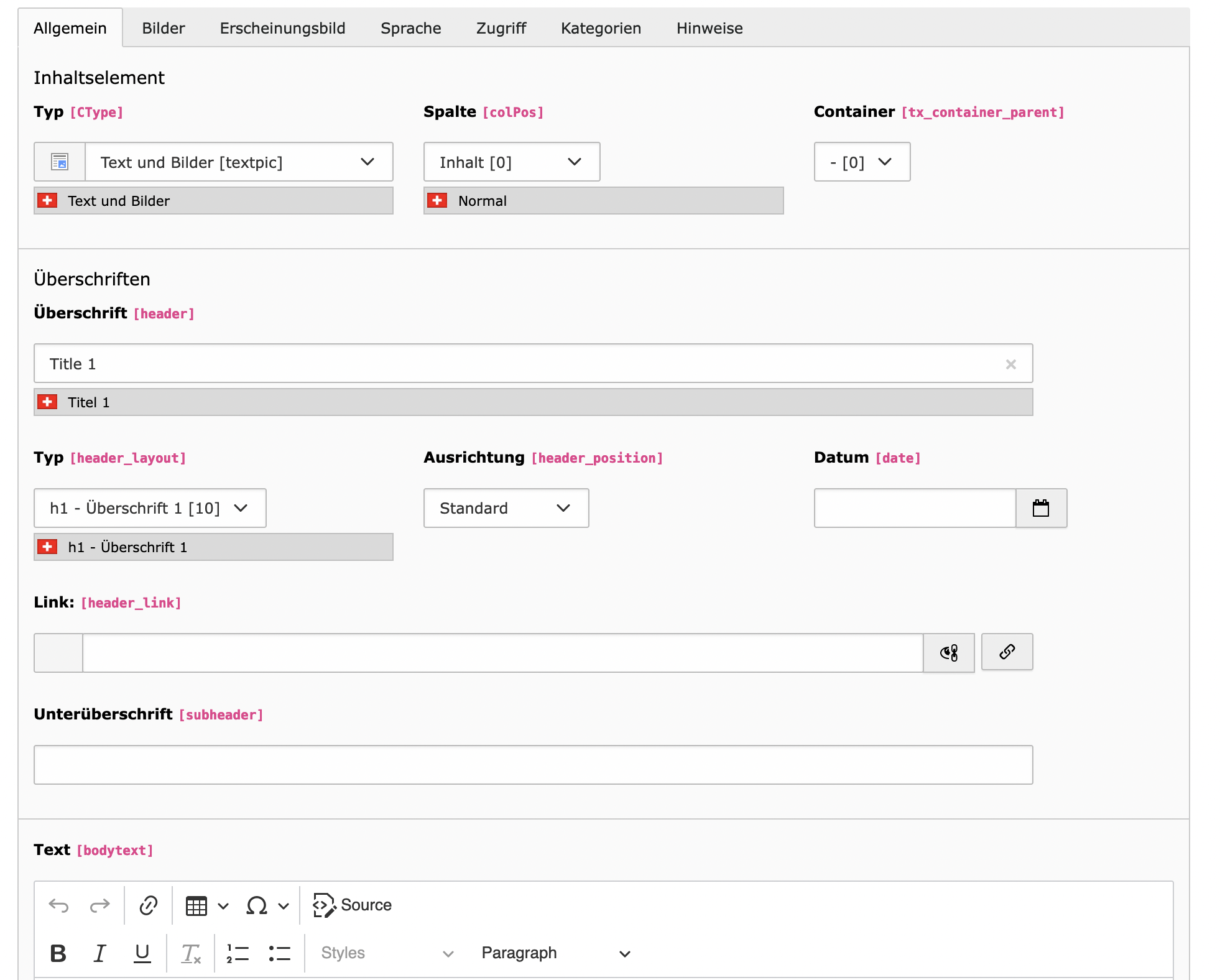
Task: Switch to the Bilder tab
Action: (164, 28)
